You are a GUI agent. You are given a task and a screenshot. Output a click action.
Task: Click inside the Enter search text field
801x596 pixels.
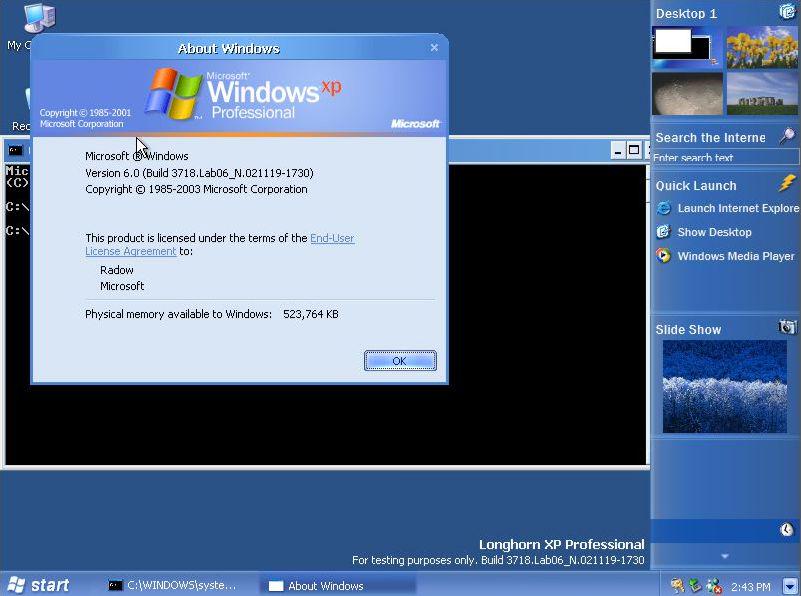(722, 158)
